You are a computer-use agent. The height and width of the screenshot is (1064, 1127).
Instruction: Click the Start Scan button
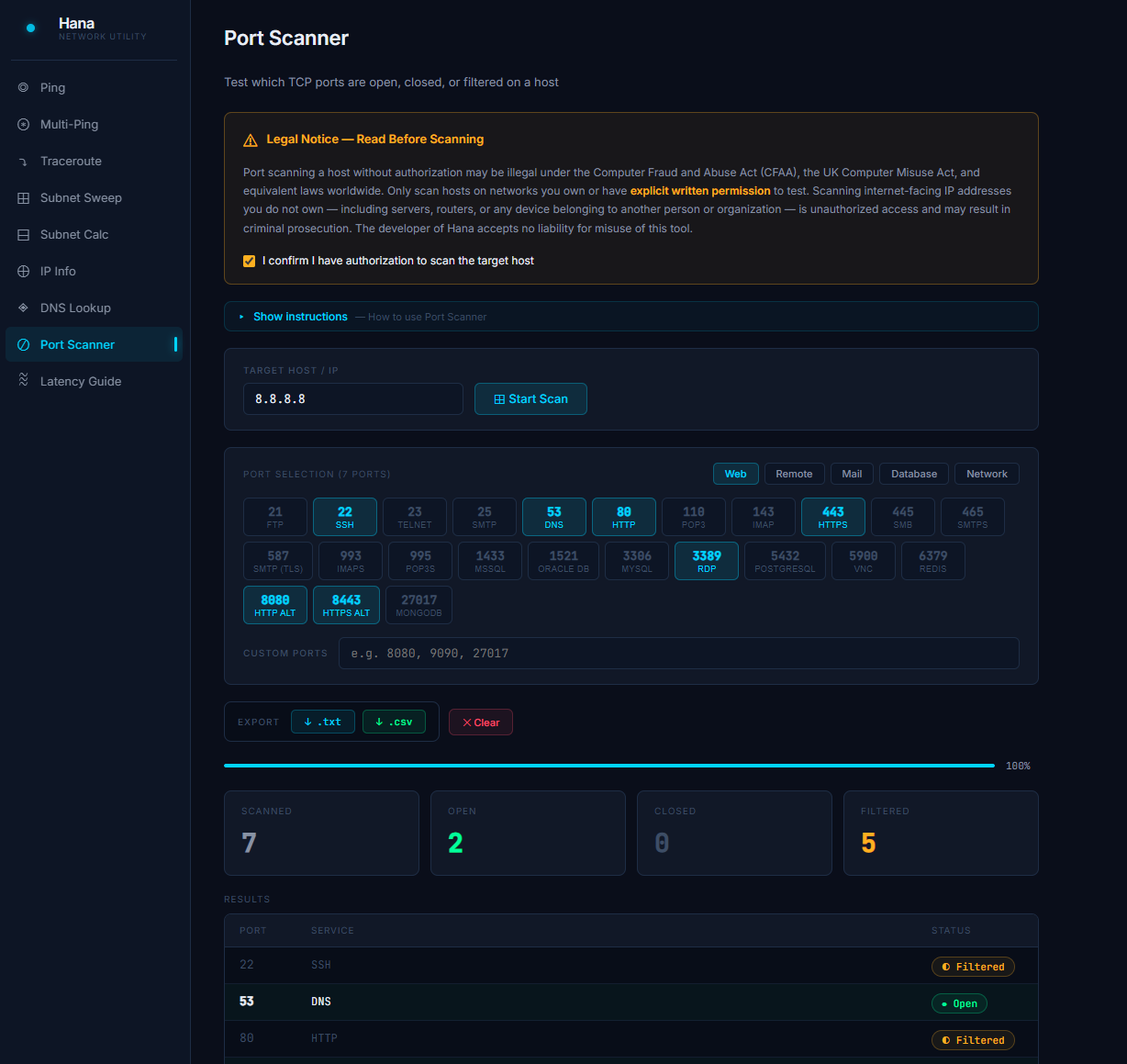(x=530, y=399)
